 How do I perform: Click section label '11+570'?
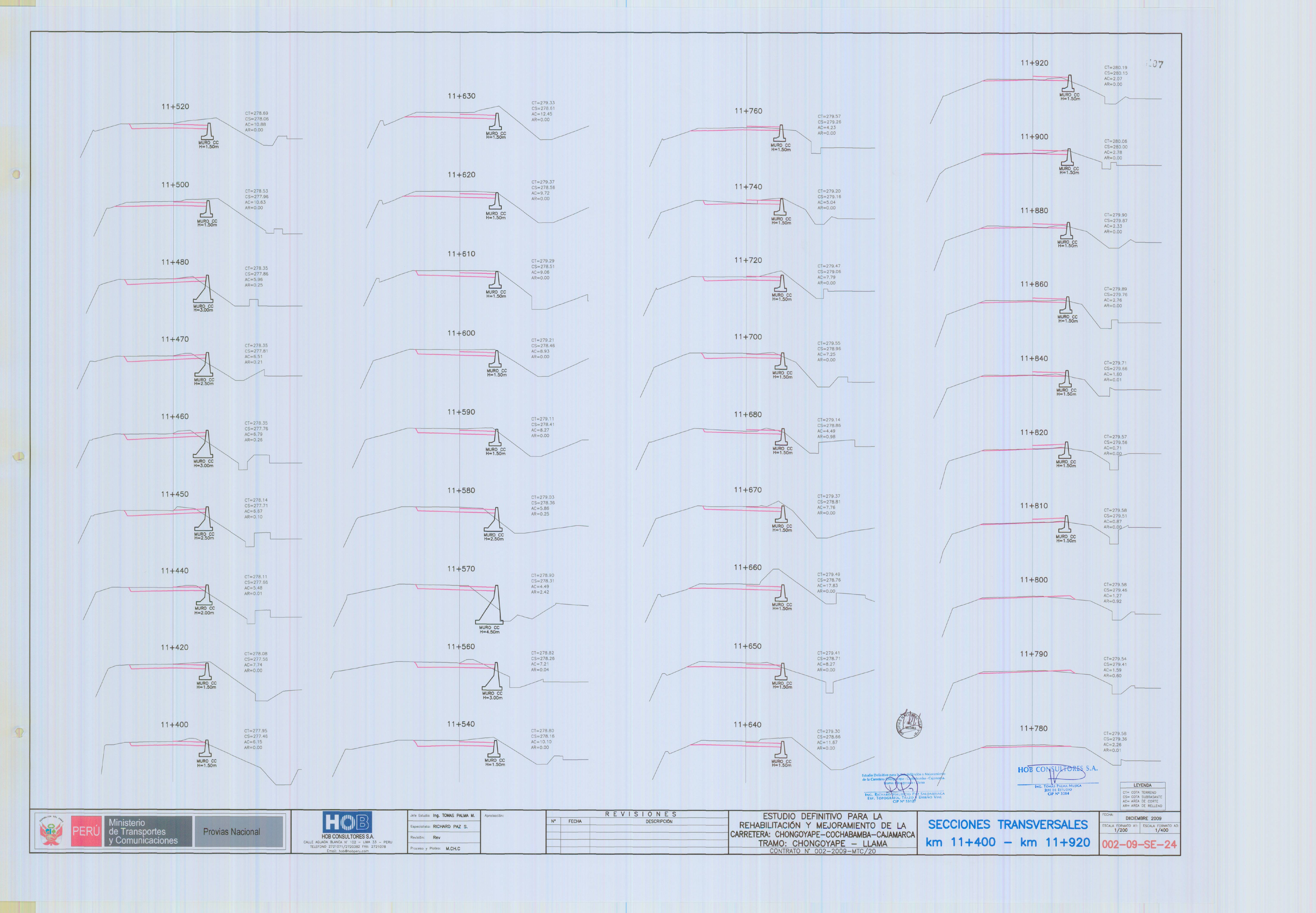point(461,569)
